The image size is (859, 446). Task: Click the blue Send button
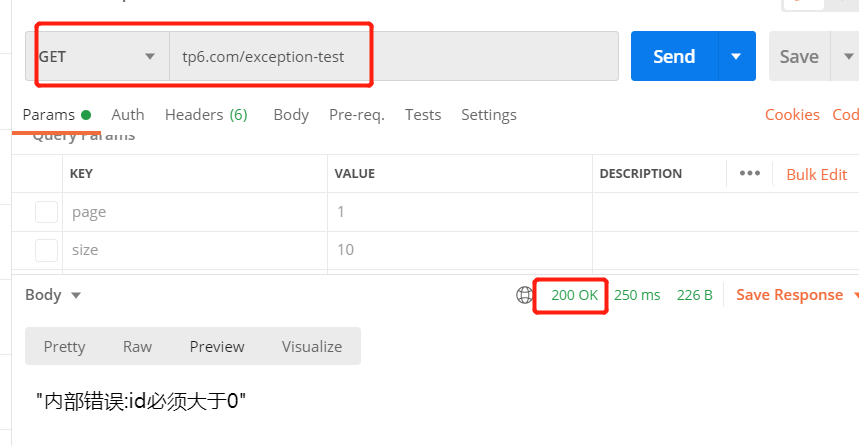(x=674, y=56)
